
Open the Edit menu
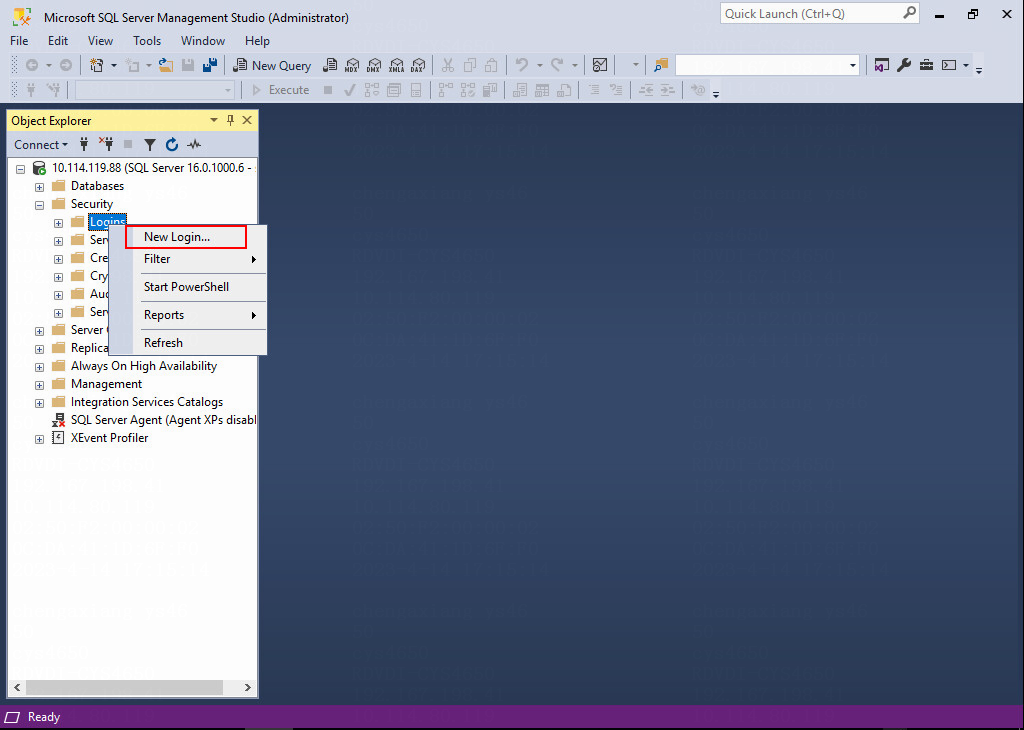coord(58,40)
